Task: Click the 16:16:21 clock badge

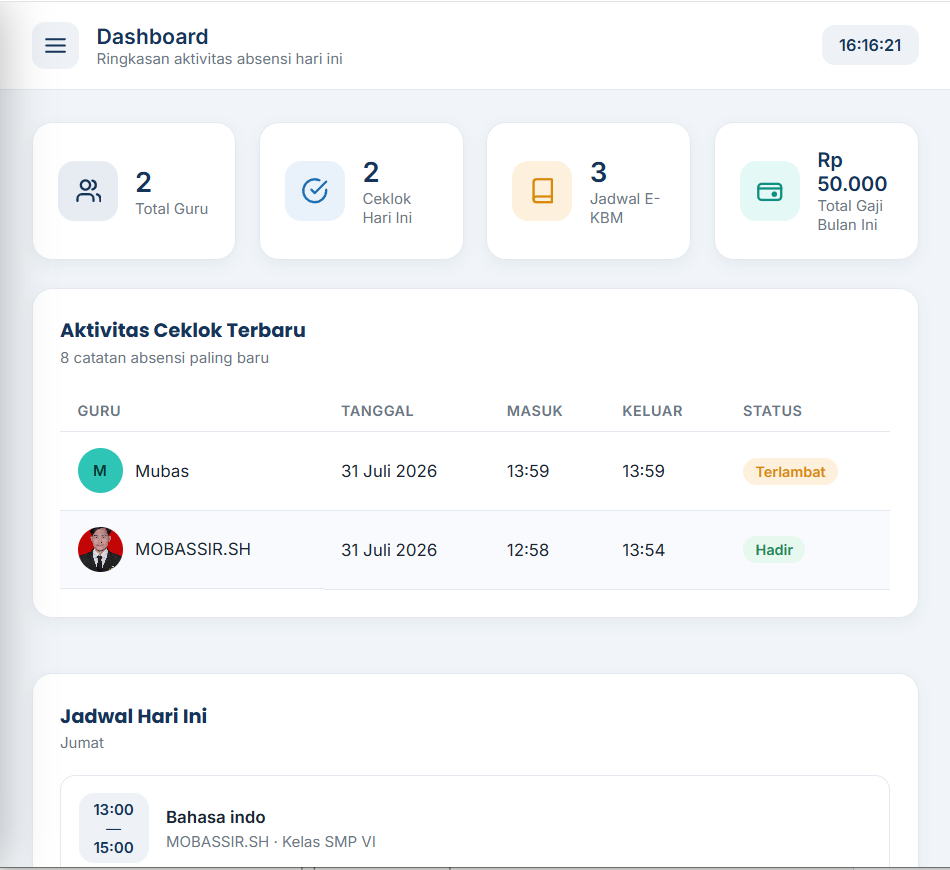Action: [x=870, y=45]
